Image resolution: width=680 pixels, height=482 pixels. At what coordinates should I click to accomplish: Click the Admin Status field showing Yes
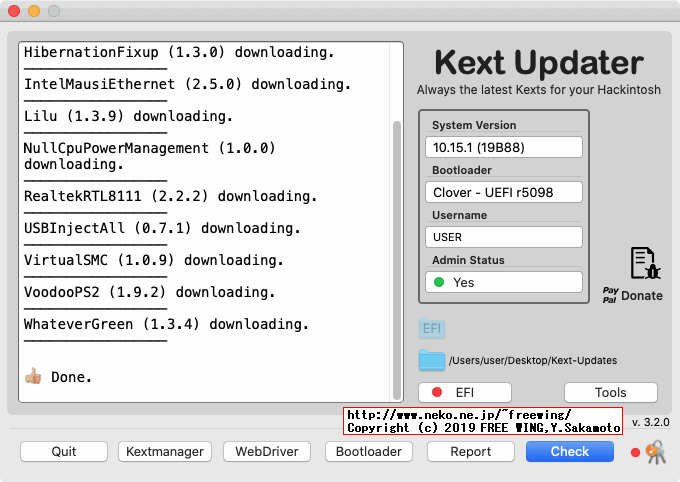[504, 282]
